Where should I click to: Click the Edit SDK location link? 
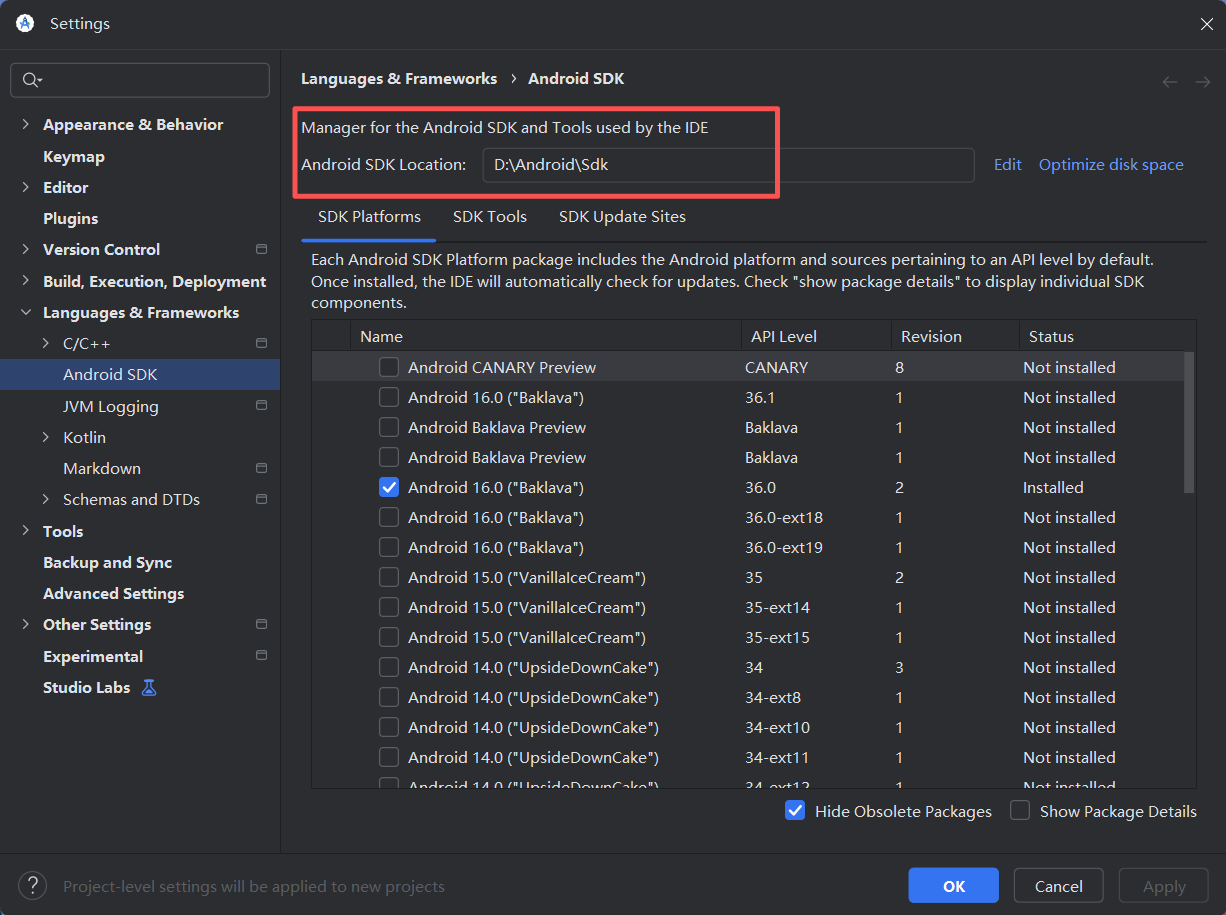(1007, 164)
